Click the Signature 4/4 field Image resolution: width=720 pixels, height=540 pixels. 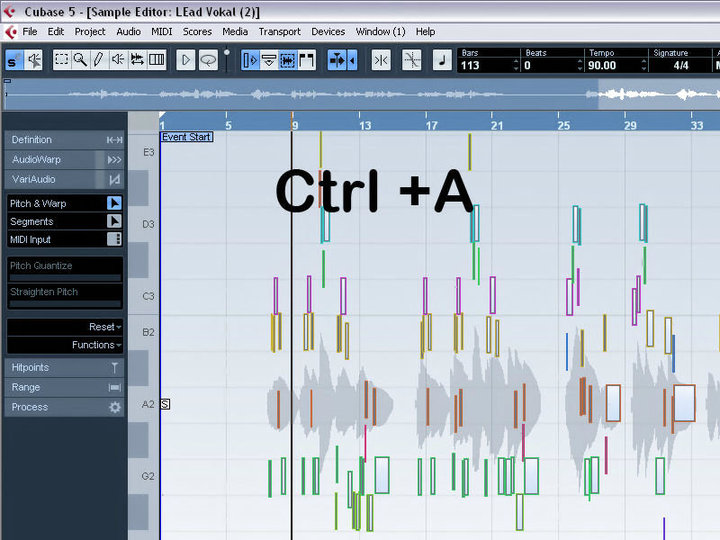[x=681, y=65]
